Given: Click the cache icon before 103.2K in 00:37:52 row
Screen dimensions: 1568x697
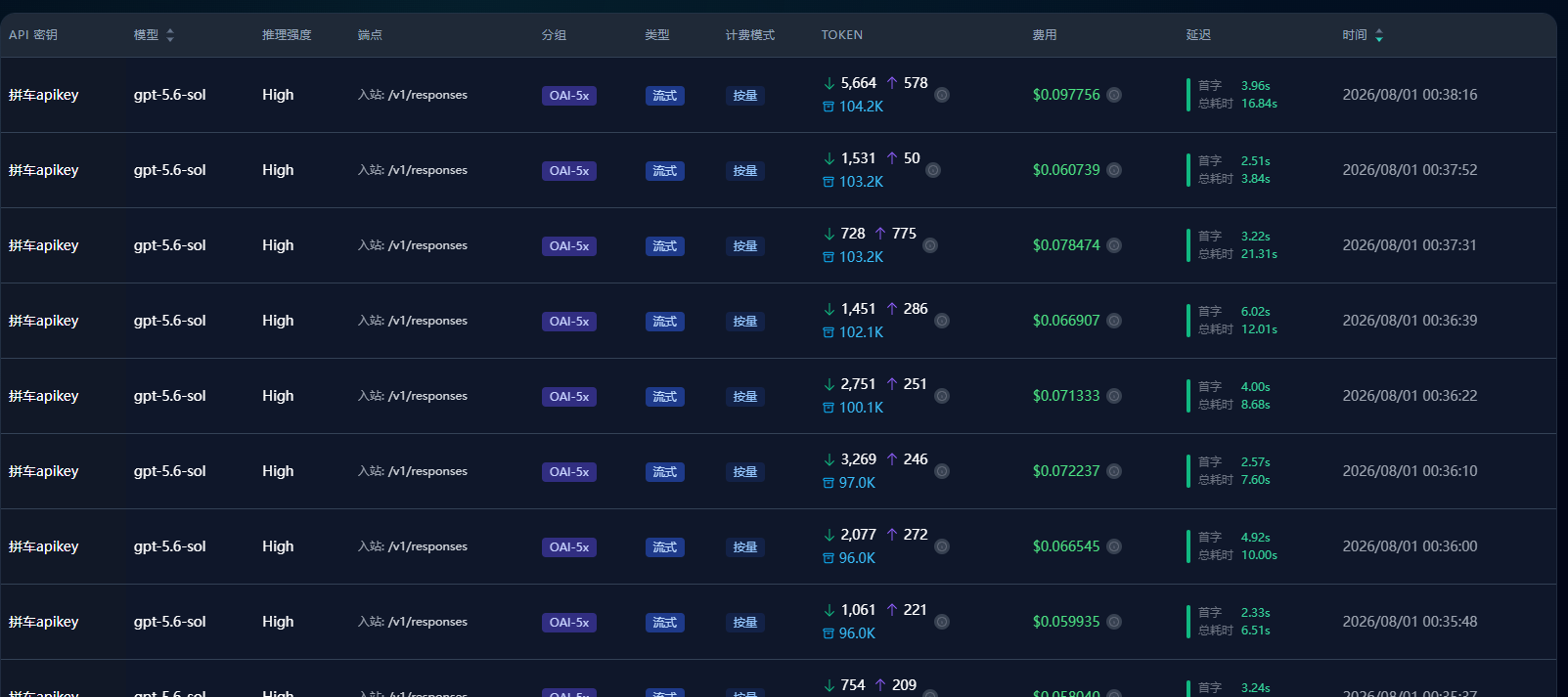Looking at the screenshot, I should tap(829, 182).
